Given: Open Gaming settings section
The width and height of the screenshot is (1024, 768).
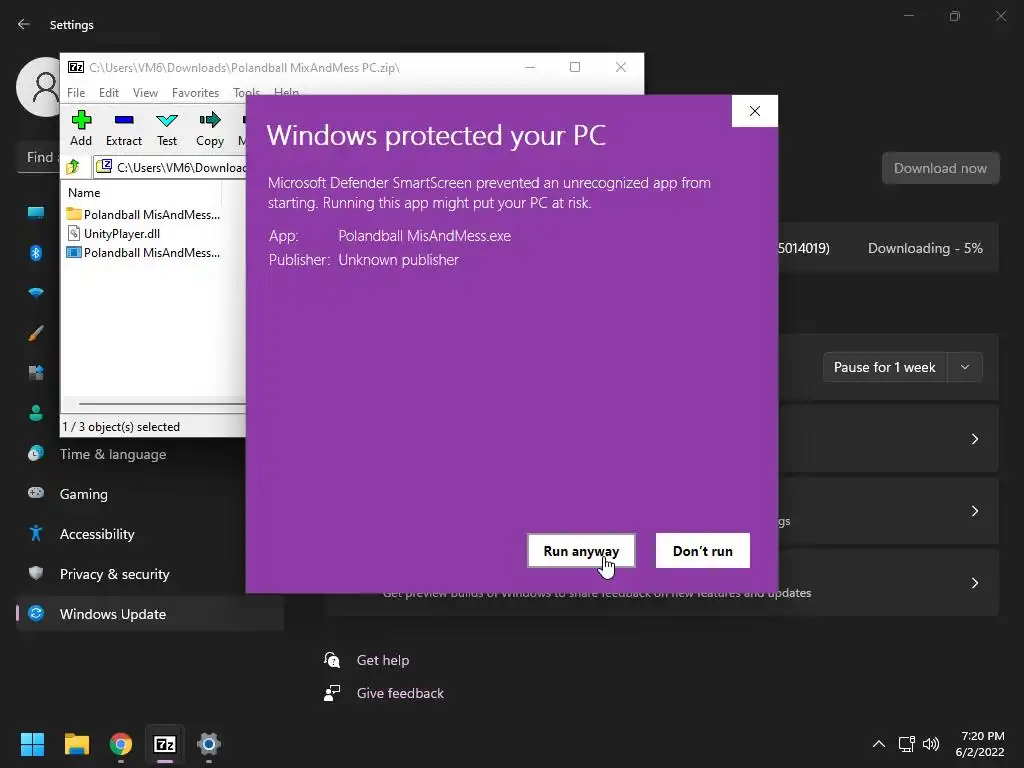Looking at the screenshot, I should pos(84,494).
